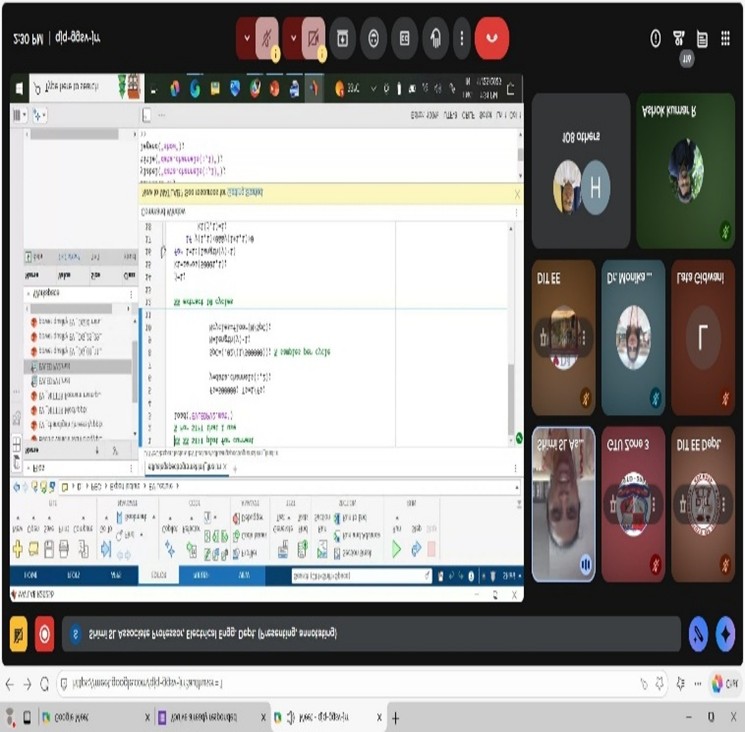Click the Present screen icon
The image size is (745, 732).
pyautogui.click(x=342, y=38)
